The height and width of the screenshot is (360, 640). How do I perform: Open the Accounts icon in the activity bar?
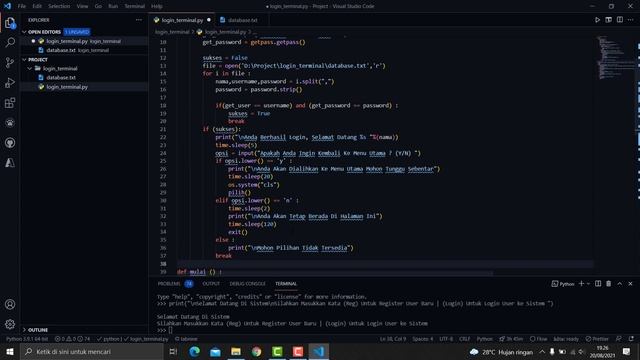tap(10, 304)
